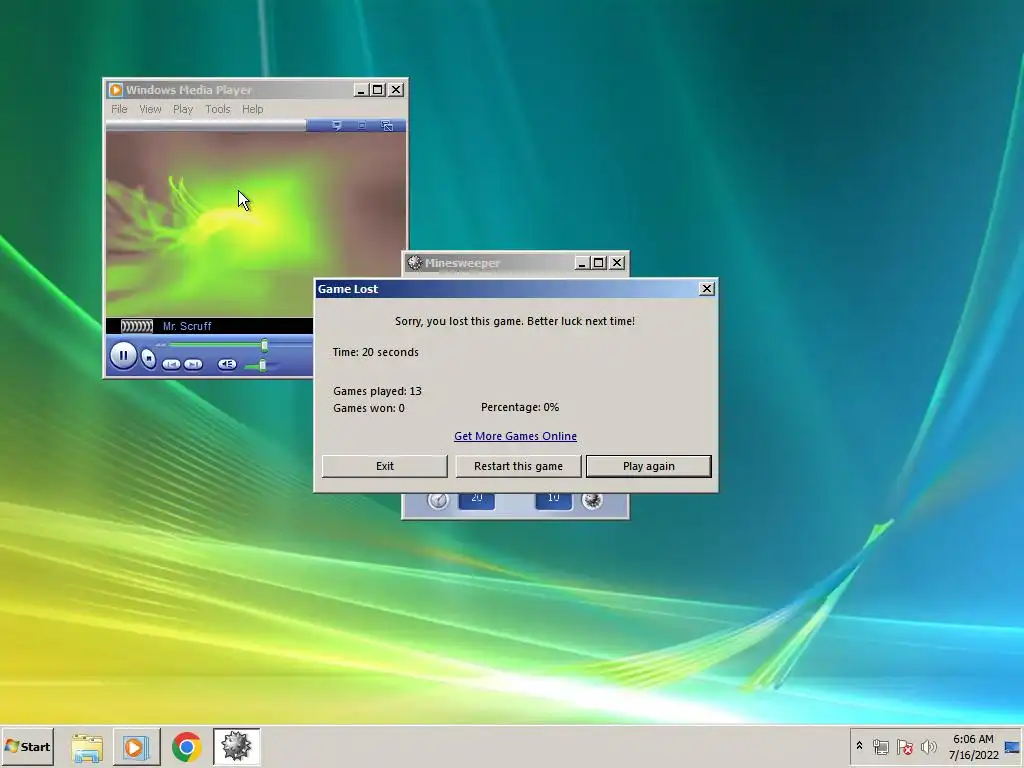The width and height of the screenshot is (1024, 768).
Task: Click the Minesweeper elapsed time display
Action: 477,500
